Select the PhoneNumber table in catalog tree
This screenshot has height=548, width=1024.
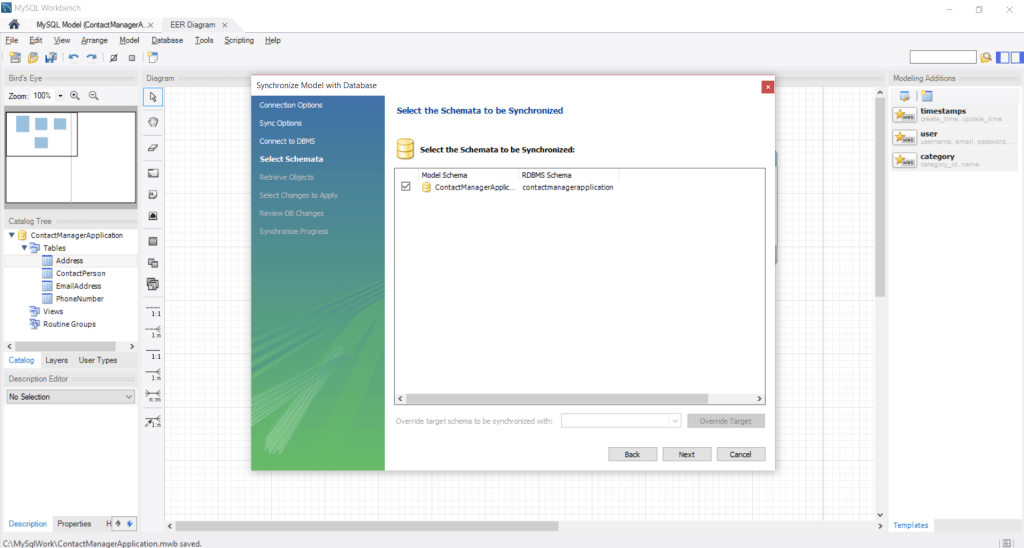pyautogui.click(x=80, y=299)
